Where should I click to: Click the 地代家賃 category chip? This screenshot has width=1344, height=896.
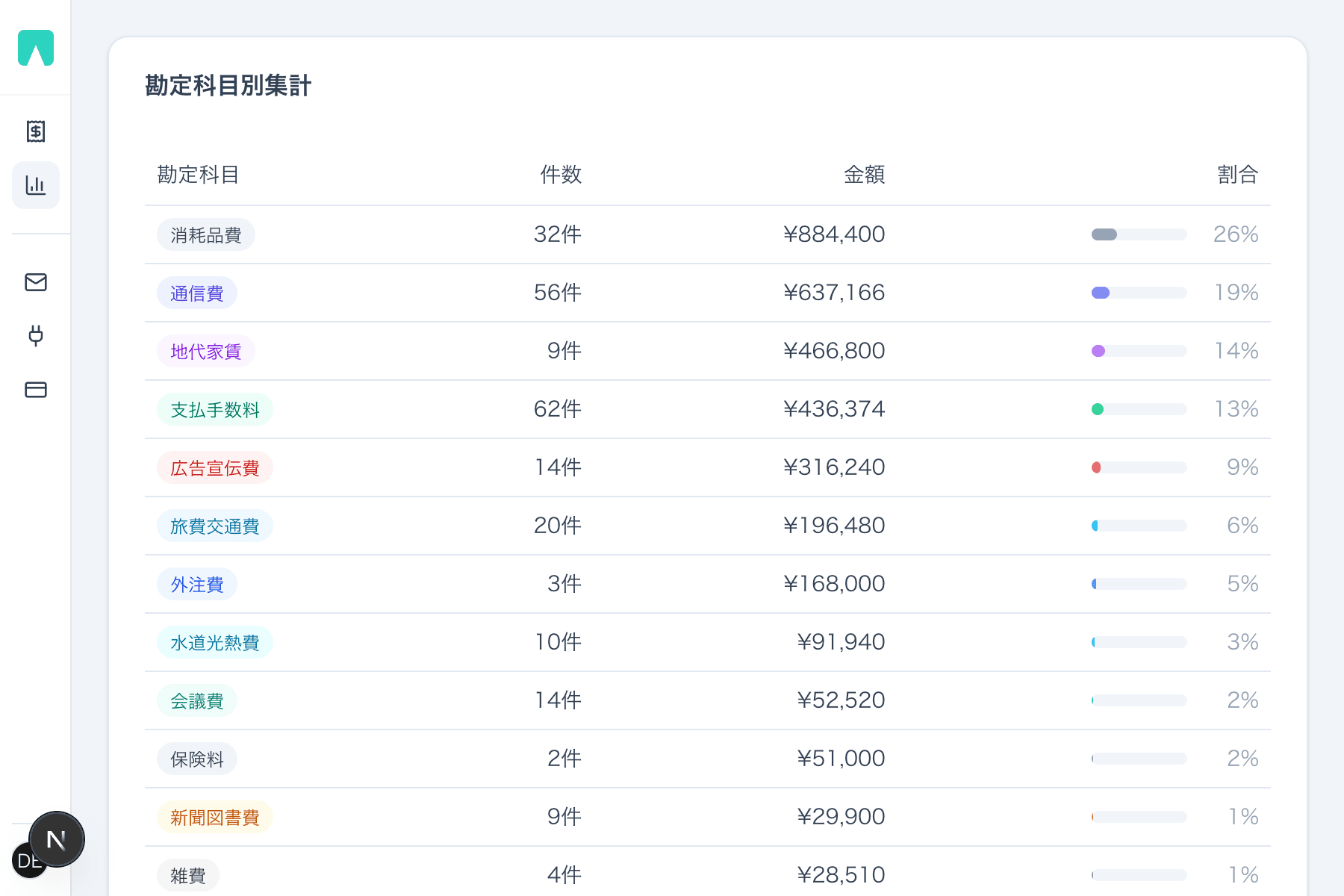tap(205, 351)
